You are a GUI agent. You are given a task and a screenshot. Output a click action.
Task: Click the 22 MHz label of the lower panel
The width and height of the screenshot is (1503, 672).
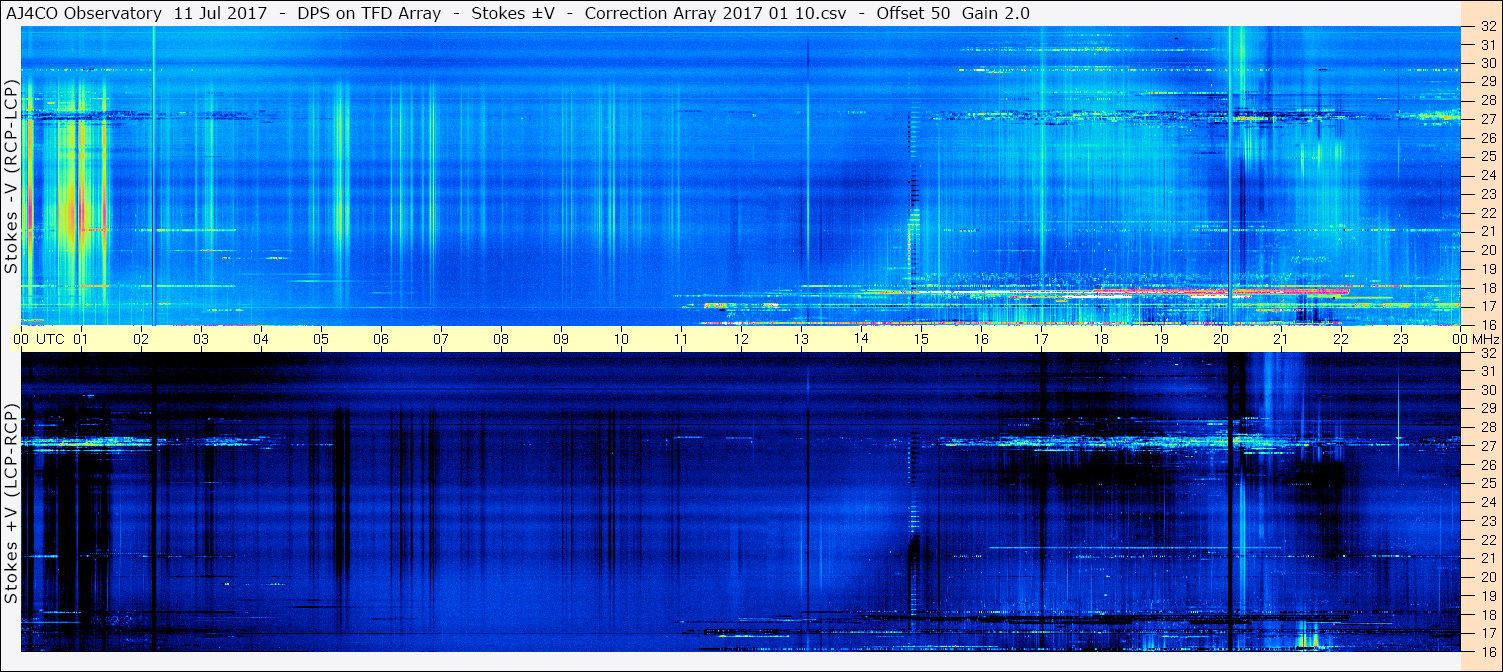1487,539
